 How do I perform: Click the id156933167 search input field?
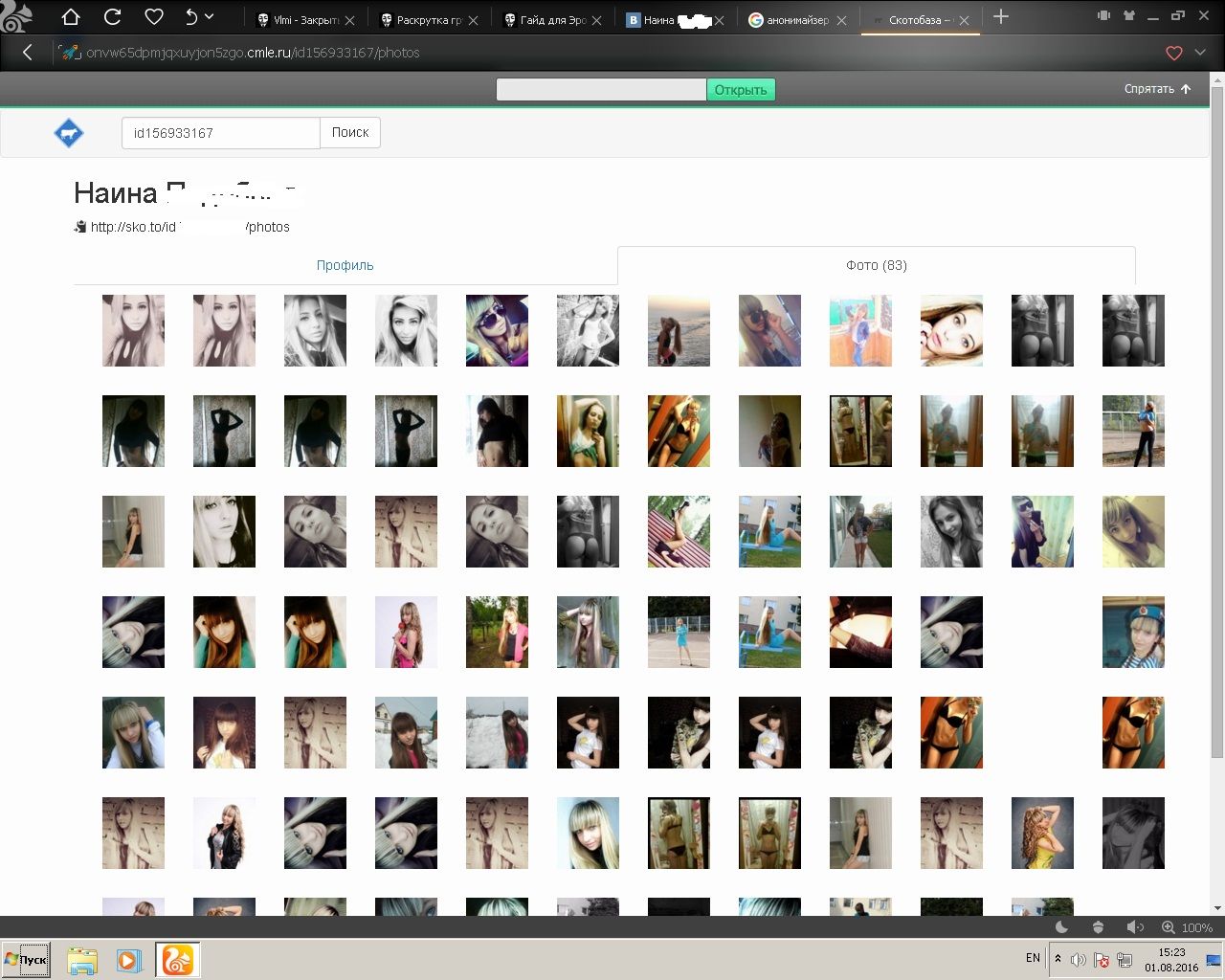pos(220,133)
